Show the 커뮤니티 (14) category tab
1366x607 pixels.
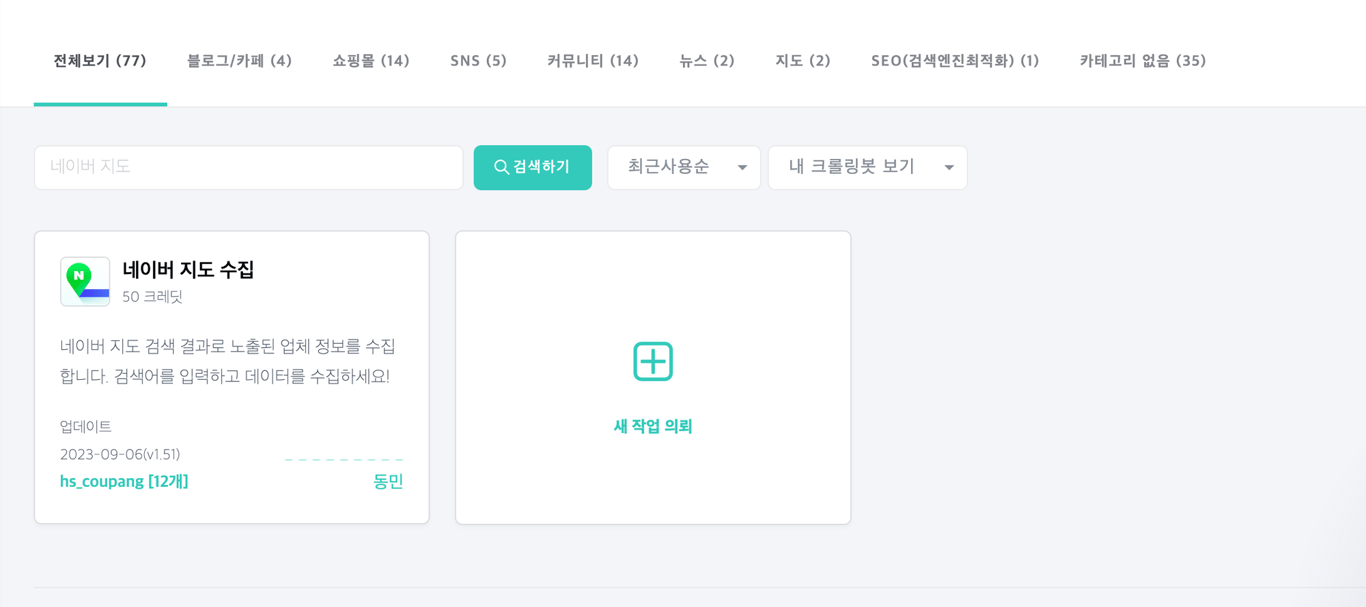[593, 61]
